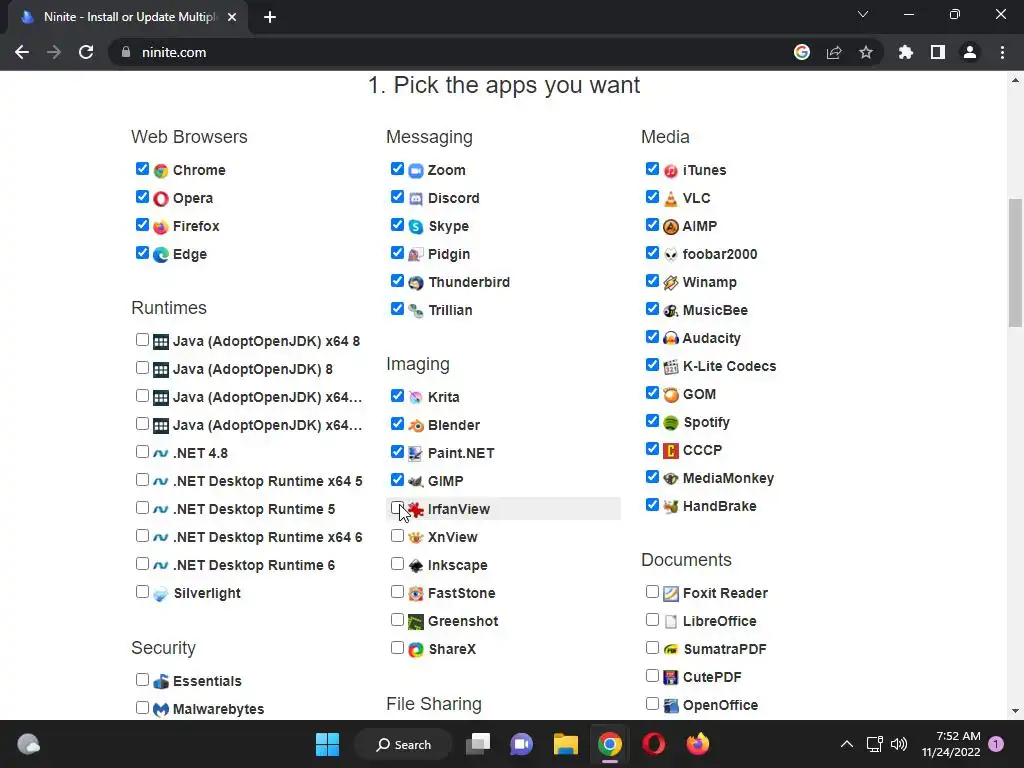Open the share this page icon

(x=834, y=52)
